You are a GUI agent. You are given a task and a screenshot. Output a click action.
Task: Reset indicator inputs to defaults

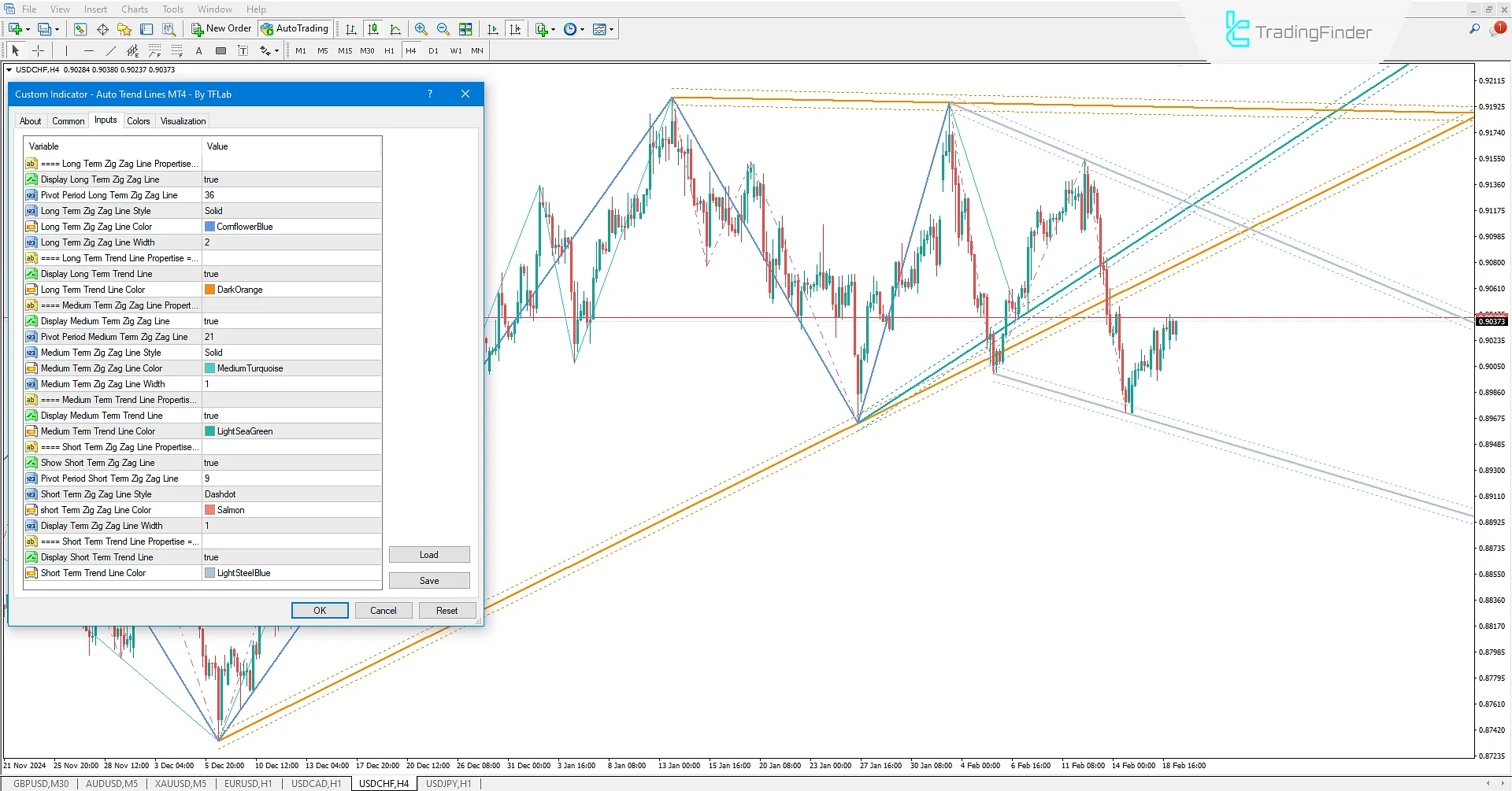pos(447,610)
